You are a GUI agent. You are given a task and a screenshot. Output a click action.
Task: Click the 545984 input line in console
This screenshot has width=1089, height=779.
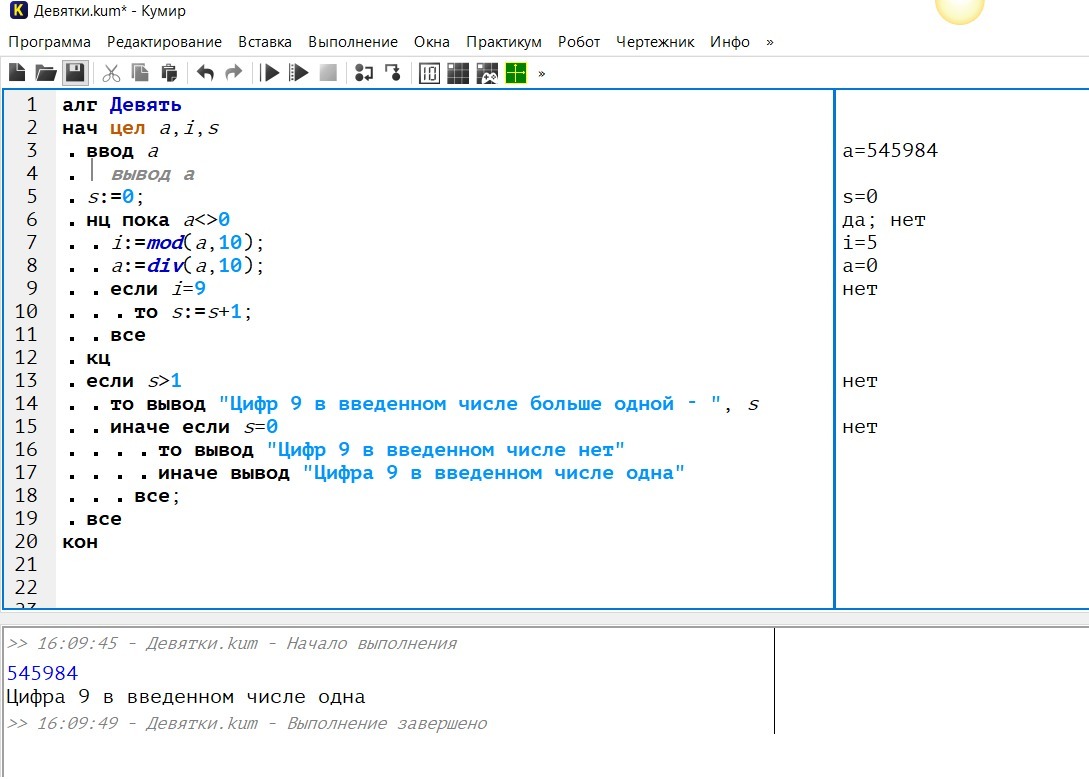42,673
